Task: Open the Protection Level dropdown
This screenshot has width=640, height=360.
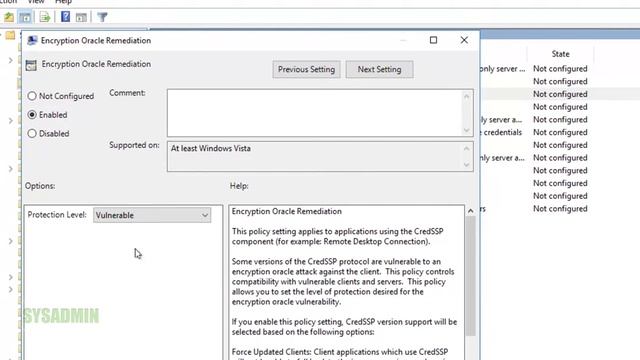Action: pyautogui.click(x=152, y=215)
